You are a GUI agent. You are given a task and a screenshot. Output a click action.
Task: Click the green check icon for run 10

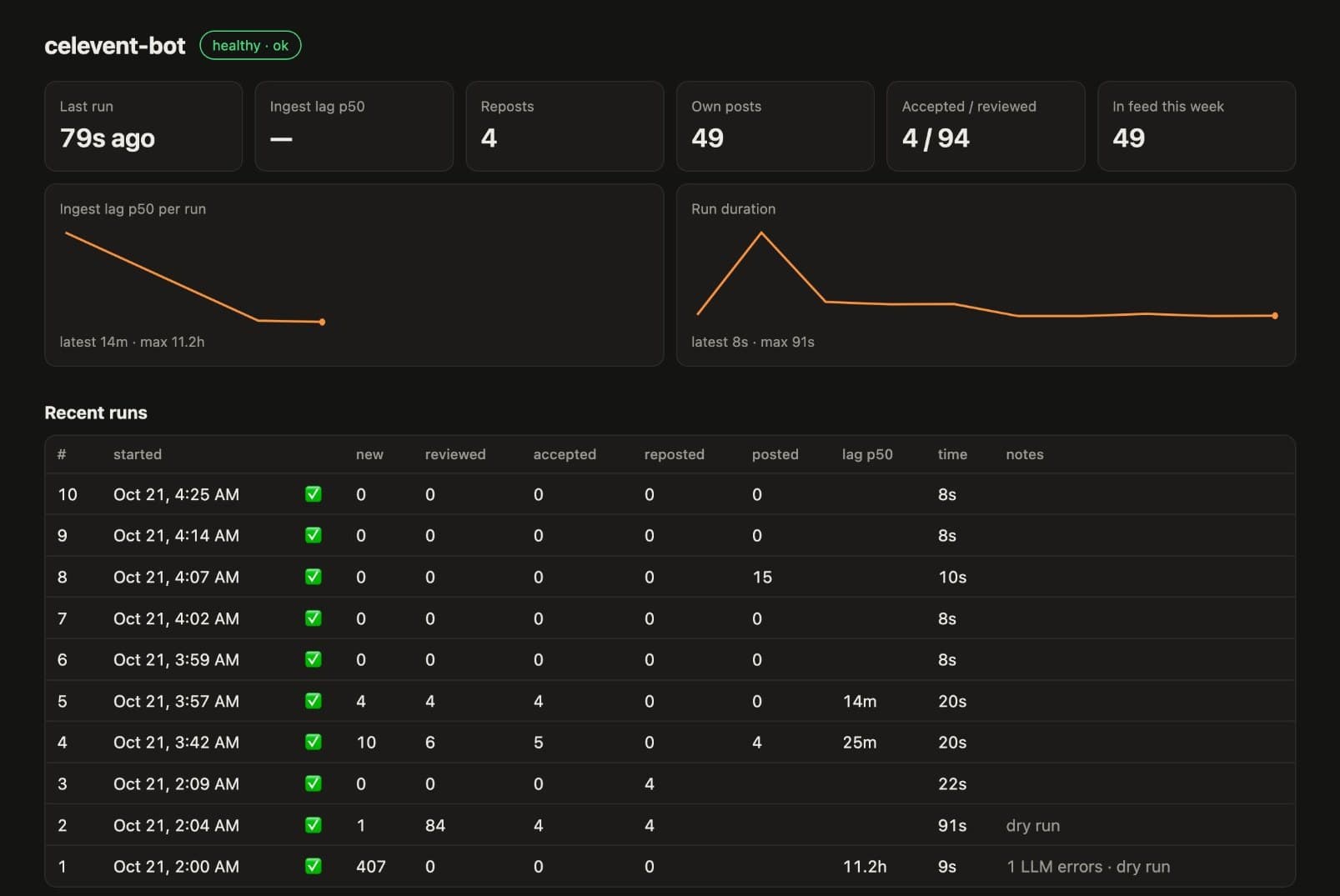(x=314, y=494)
